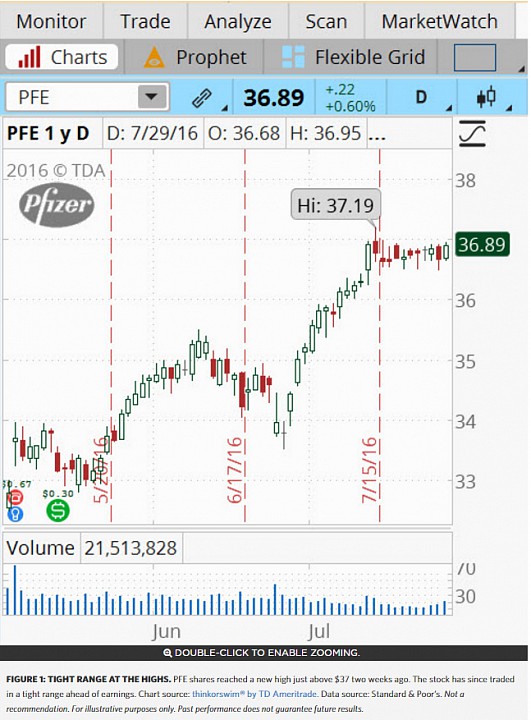Click the Hi: 37.19 price bubble
The height and width of the screenshot is (720, 531).
(x=336, y=205)
